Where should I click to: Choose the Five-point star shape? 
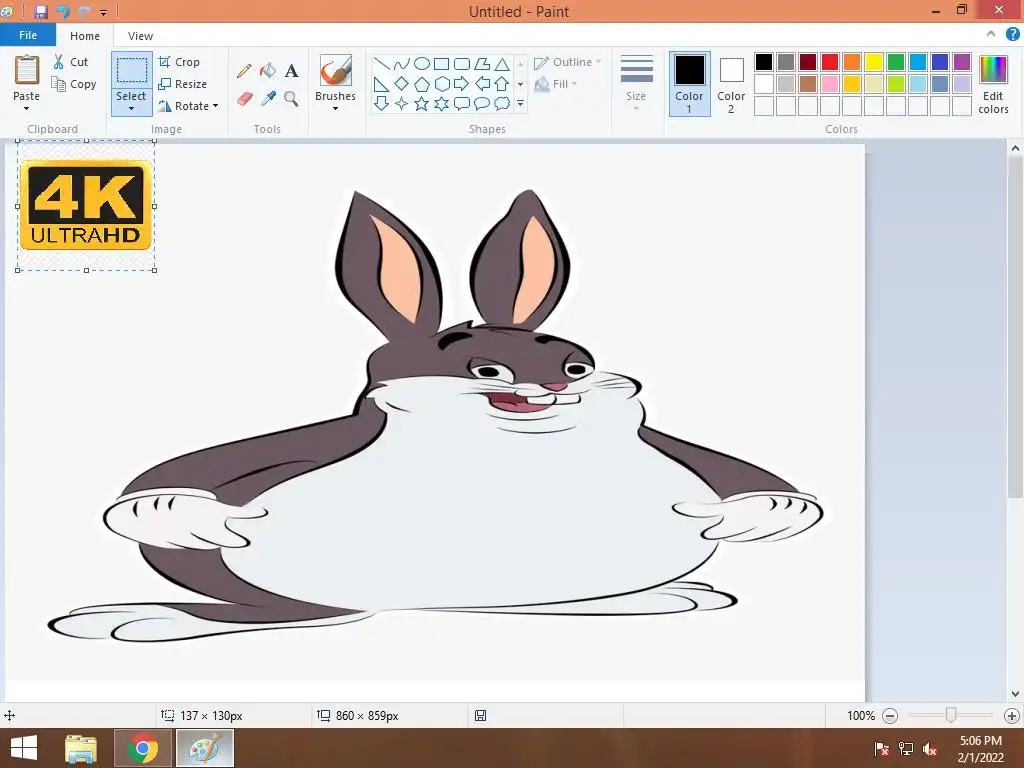coord(422,103)
